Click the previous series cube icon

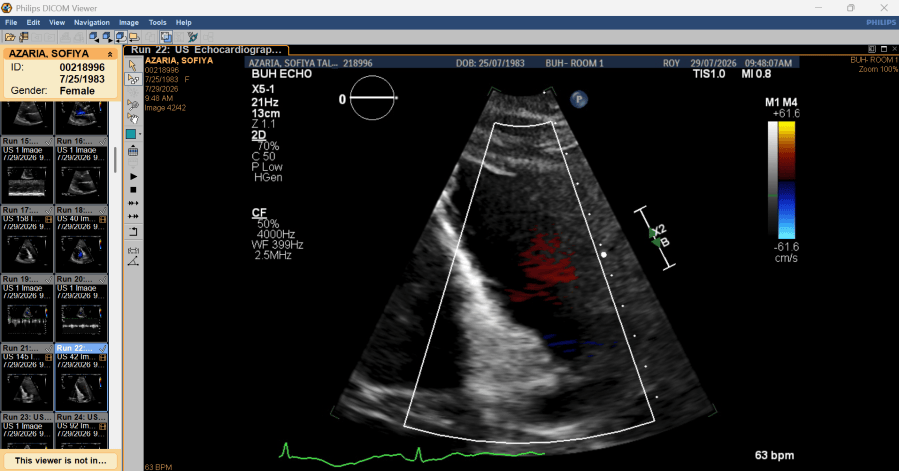coord(93,37)
